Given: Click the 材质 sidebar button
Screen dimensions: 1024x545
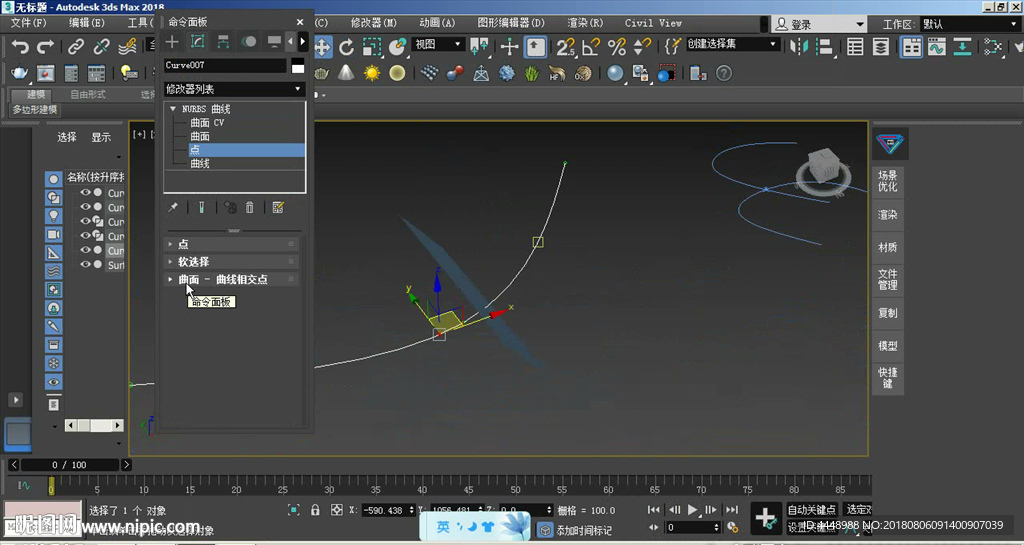Looking at the screenshot, I should (888, 247).
